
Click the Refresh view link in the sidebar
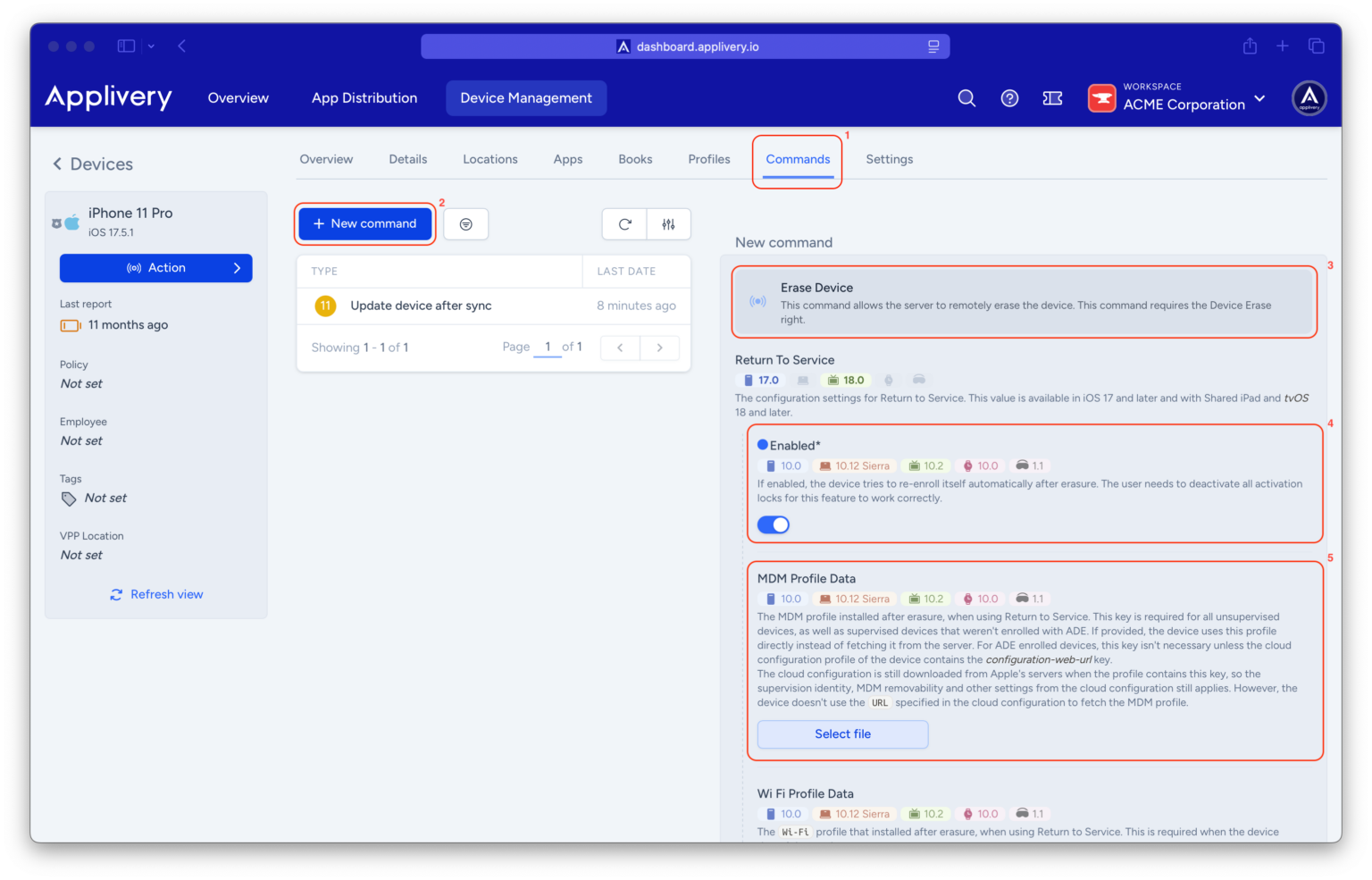[155, 593]
